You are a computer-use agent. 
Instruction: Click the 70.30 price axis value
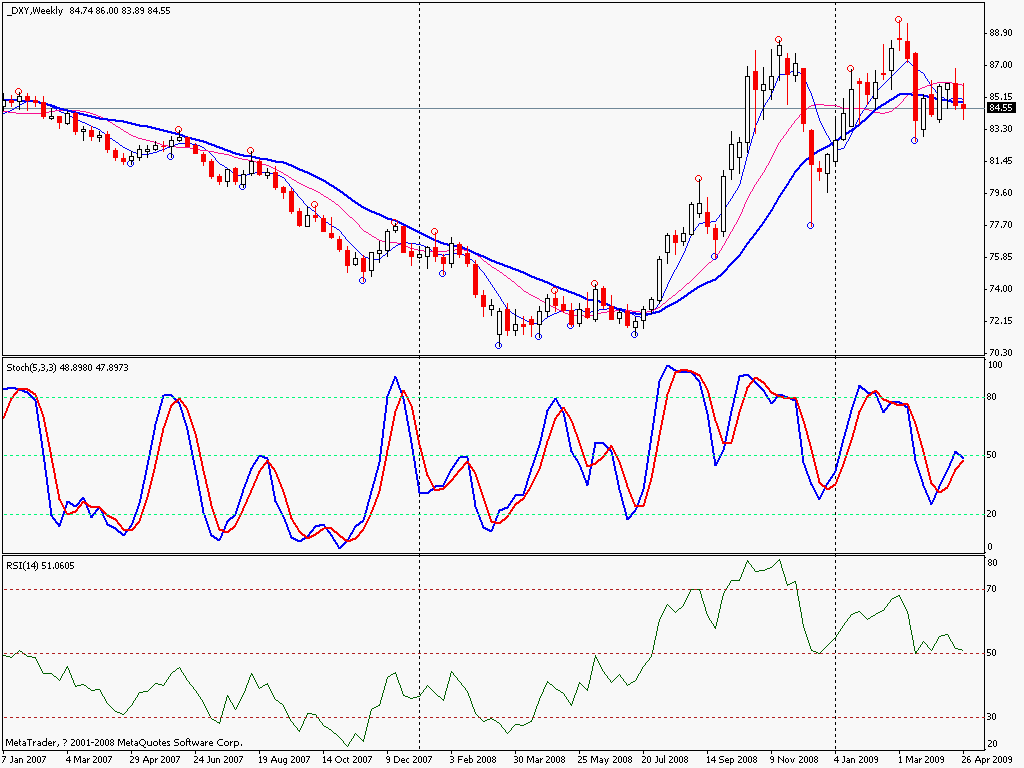[x=1001, y=353]
